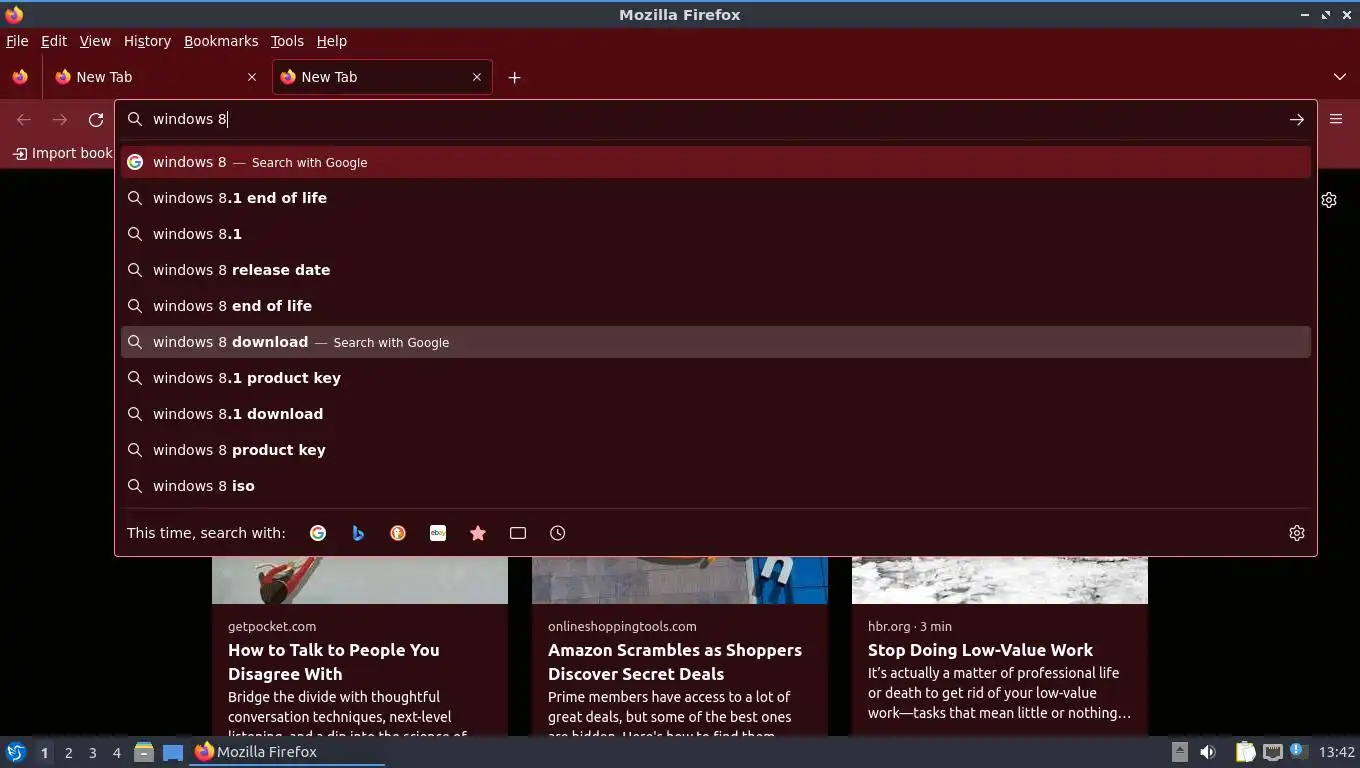Close the active second New Tab
The image size is (1360, 768).
(x=477, y=77)
